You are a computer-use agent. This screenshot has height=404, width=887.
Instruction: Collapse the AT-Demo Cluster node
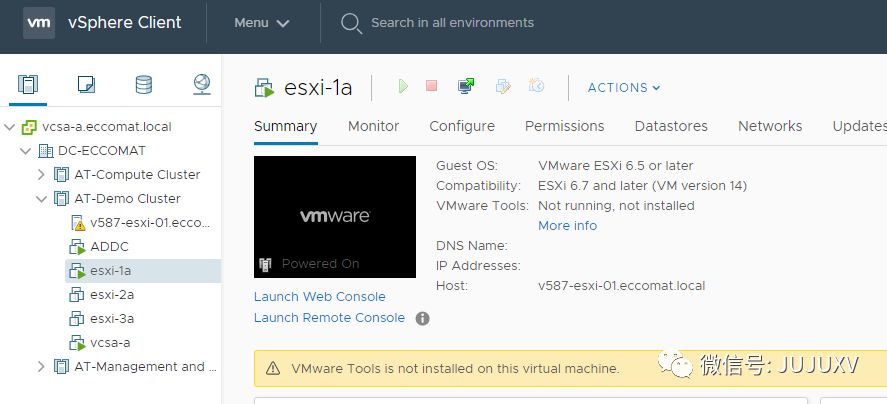(41, 199)
